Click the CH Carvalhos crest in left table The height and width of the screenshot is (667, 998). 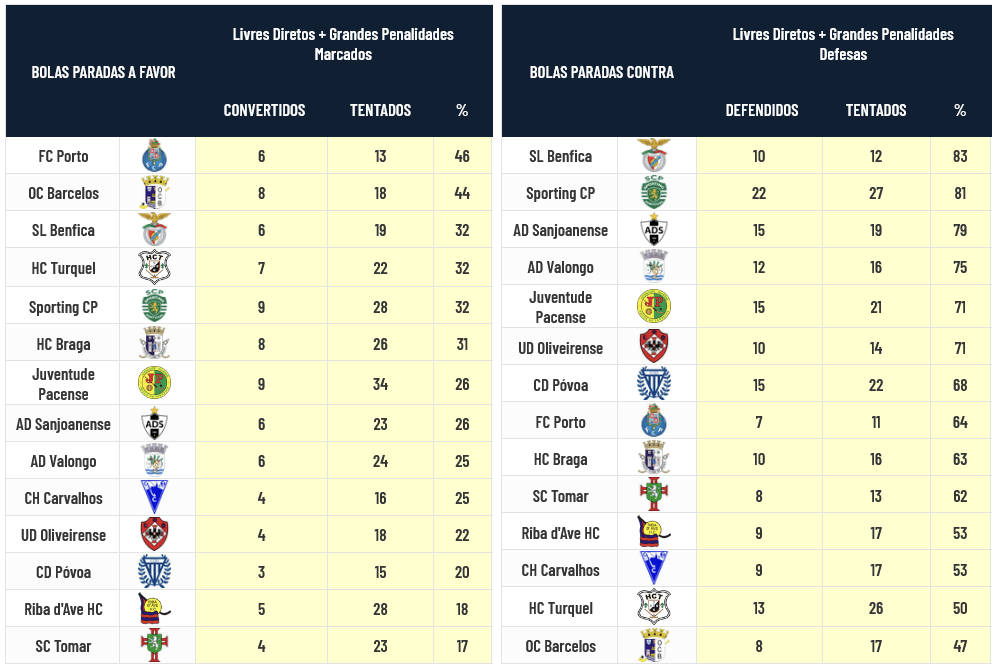pyautogui.click(x=154, y=497)
